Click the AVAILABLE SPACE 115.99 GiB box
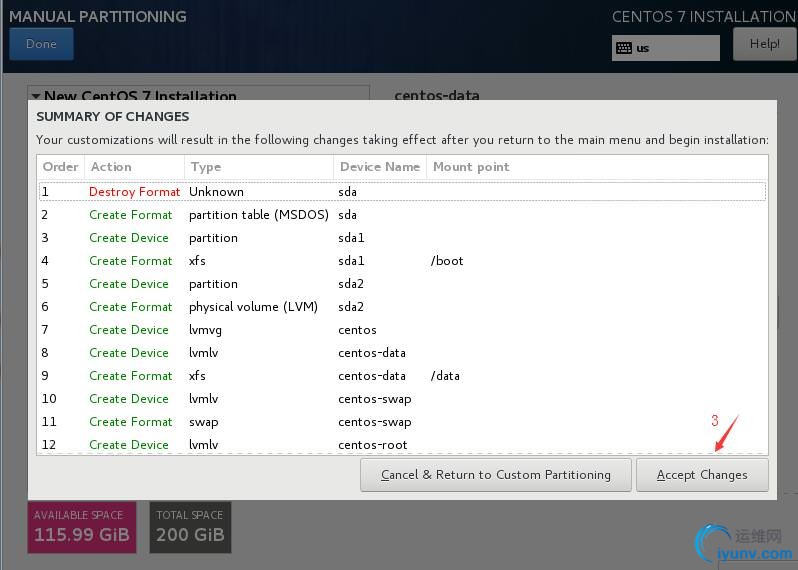 [82, 527]
